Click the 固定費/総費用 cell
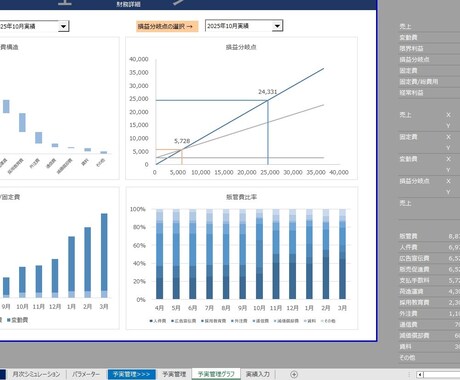 419,82
